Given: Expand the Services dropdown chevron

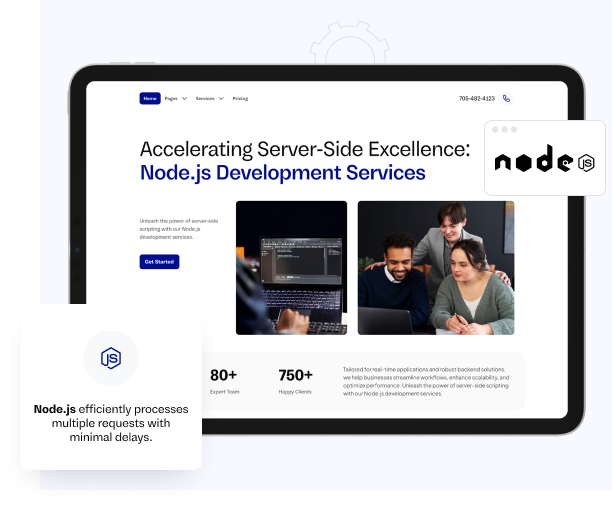Looking at the screenshot, I should (x=221, y=98).
